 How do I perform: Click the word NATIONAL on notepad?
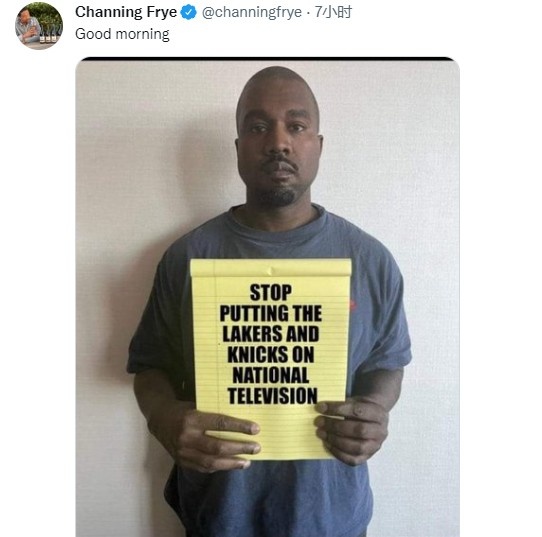[271, 375]
